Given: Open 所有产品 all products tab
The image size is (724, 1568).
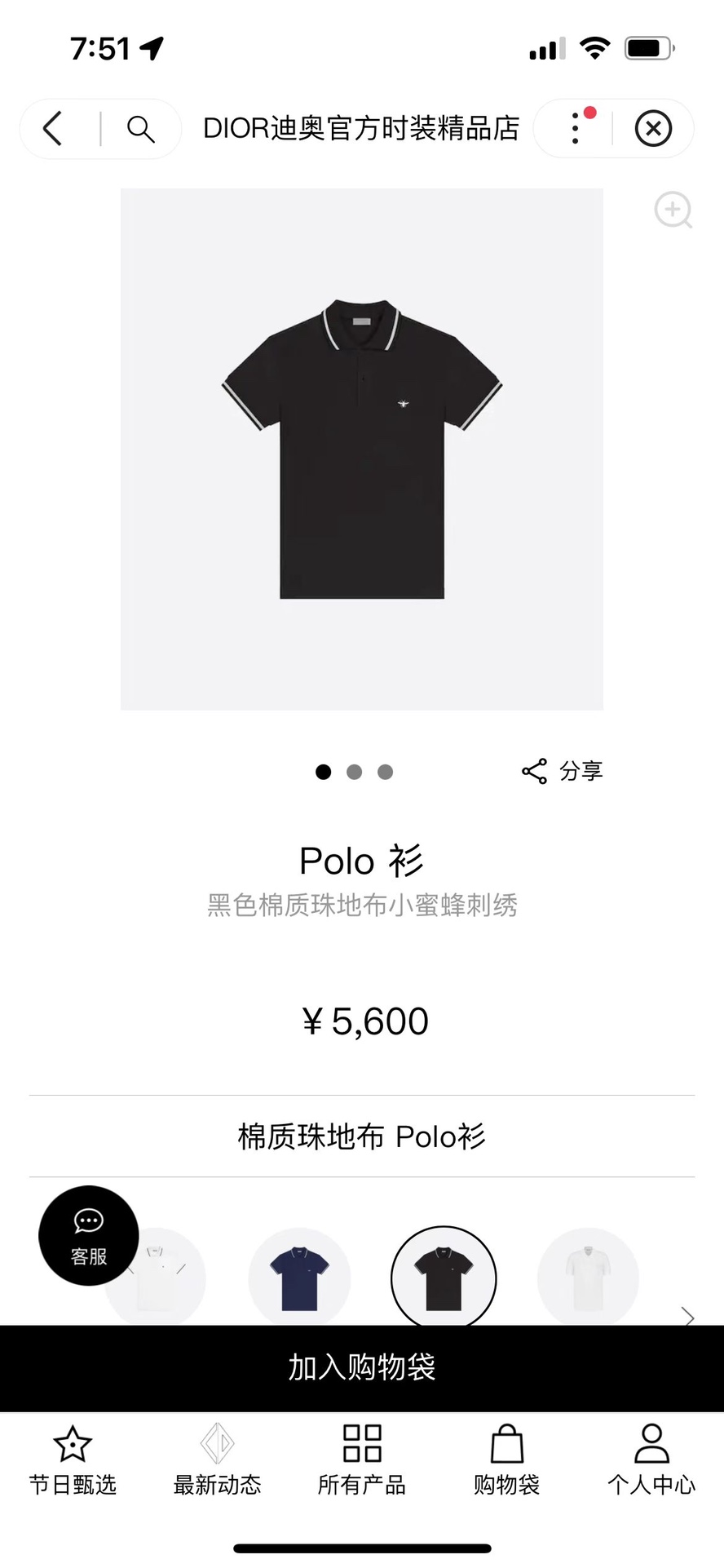Looking at the screenshot, I should click(362, 1461).
